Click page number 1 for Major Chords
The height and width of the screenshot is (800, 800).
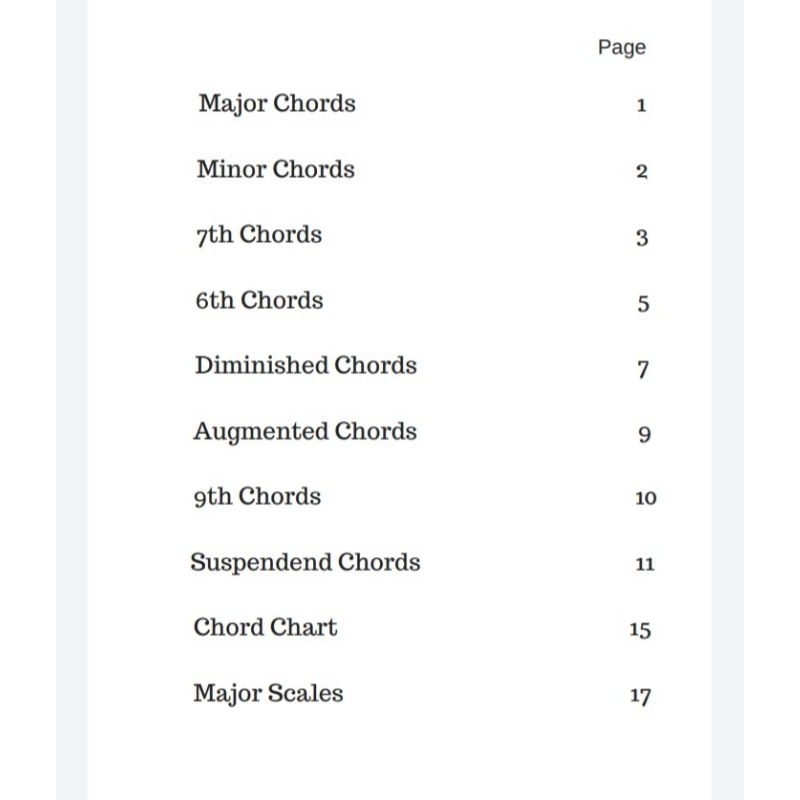(x=642, y=105)
